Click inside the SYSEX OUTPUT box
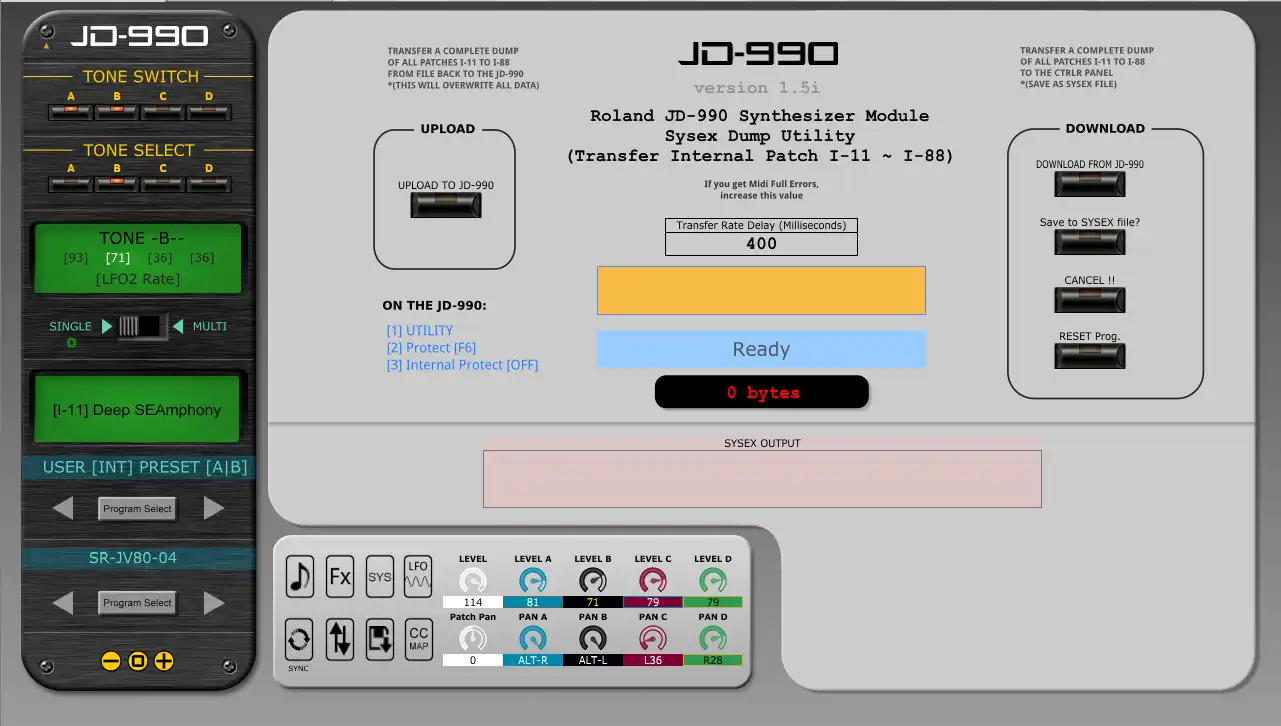Viewport: 1281px width, 726px height. coord(762,478)
